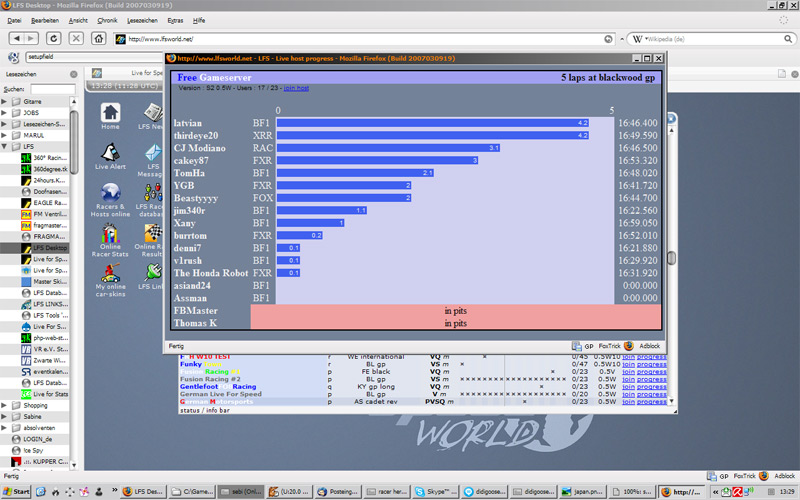Click progress link for Fusion Racing #2

pos(652,379)
